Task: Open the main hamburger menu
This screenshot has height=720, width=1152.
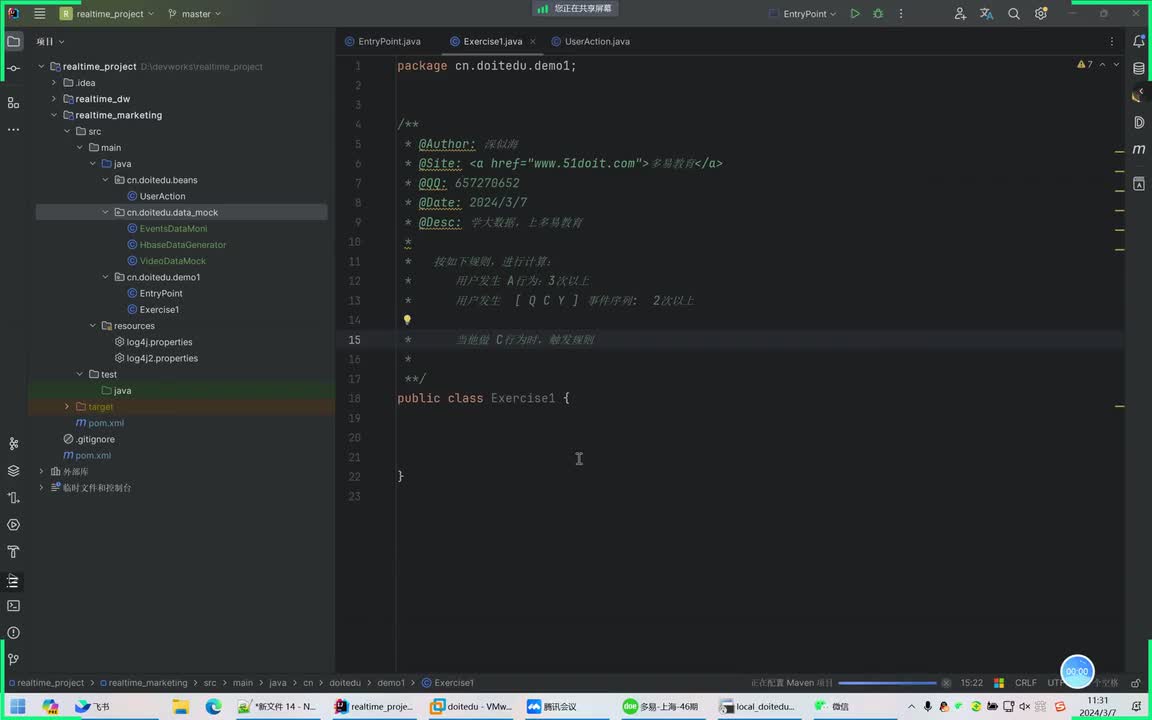Action: [40, 13]
